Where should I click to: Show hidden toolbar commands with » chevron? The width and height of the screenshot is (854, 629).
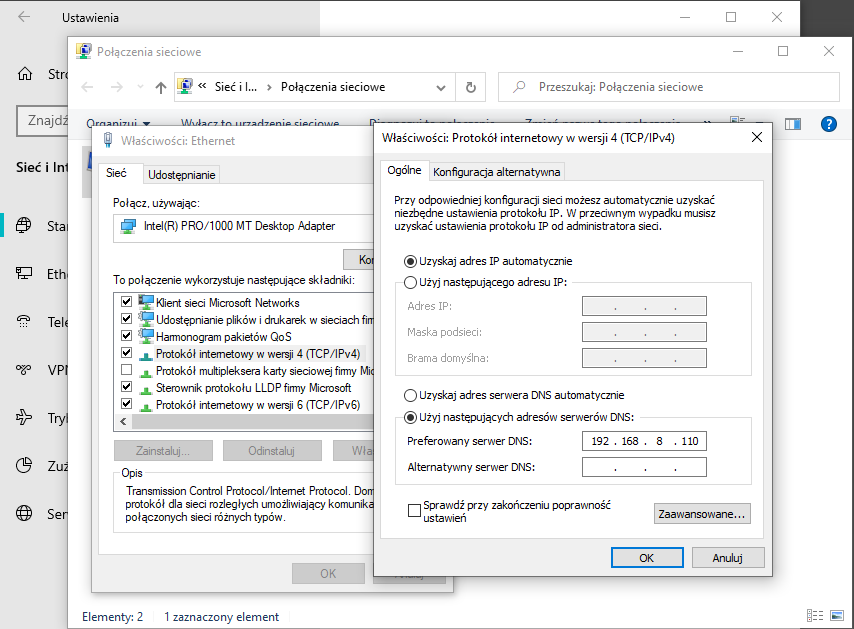[x=707, y=123]
